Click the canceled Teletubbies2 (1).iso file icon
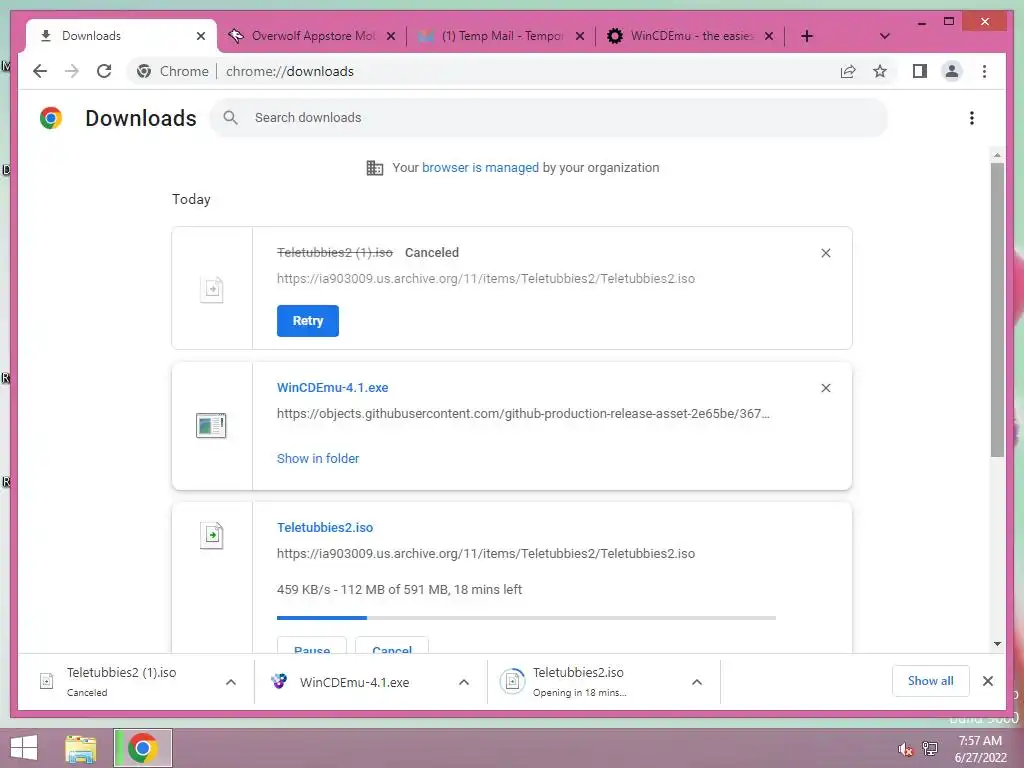The image size is (1024, 768). point(212,289)
